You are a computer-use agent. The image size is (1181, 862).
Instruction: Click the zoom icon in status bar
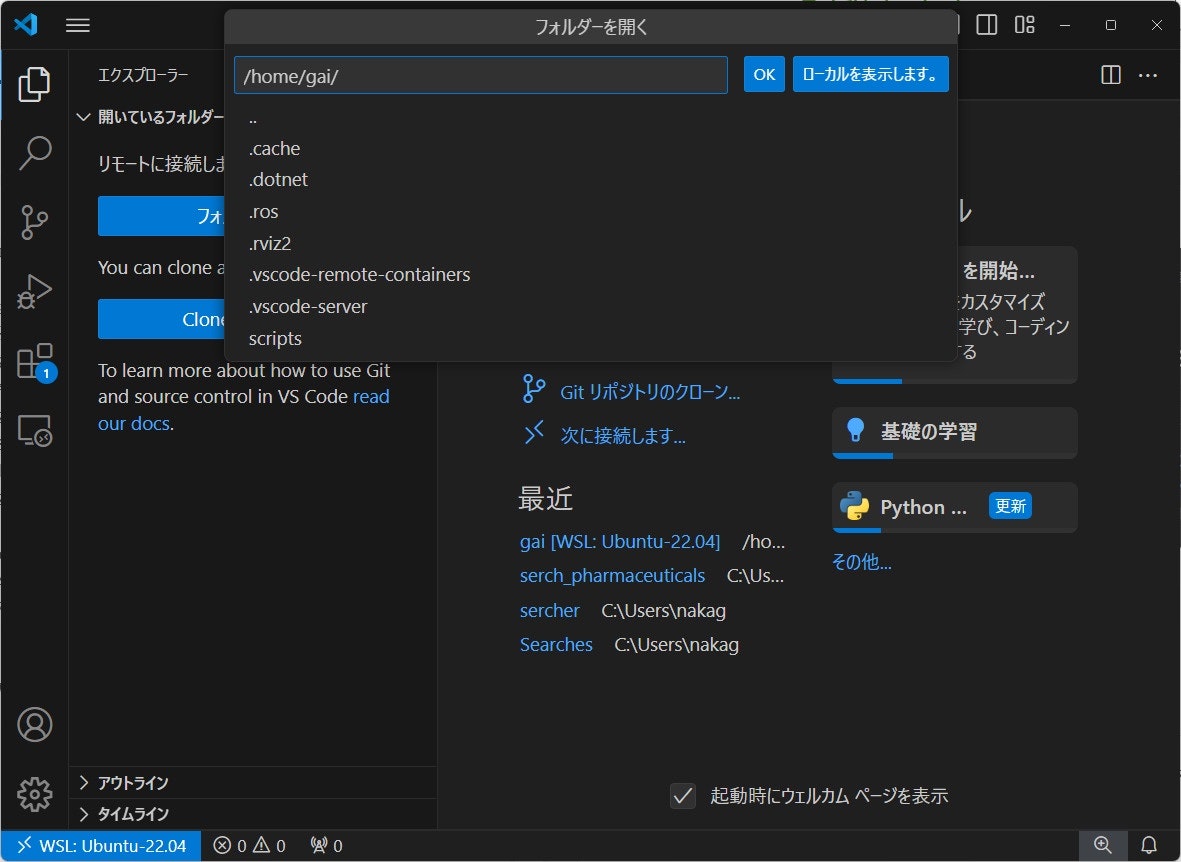(x=1103, y=845)
